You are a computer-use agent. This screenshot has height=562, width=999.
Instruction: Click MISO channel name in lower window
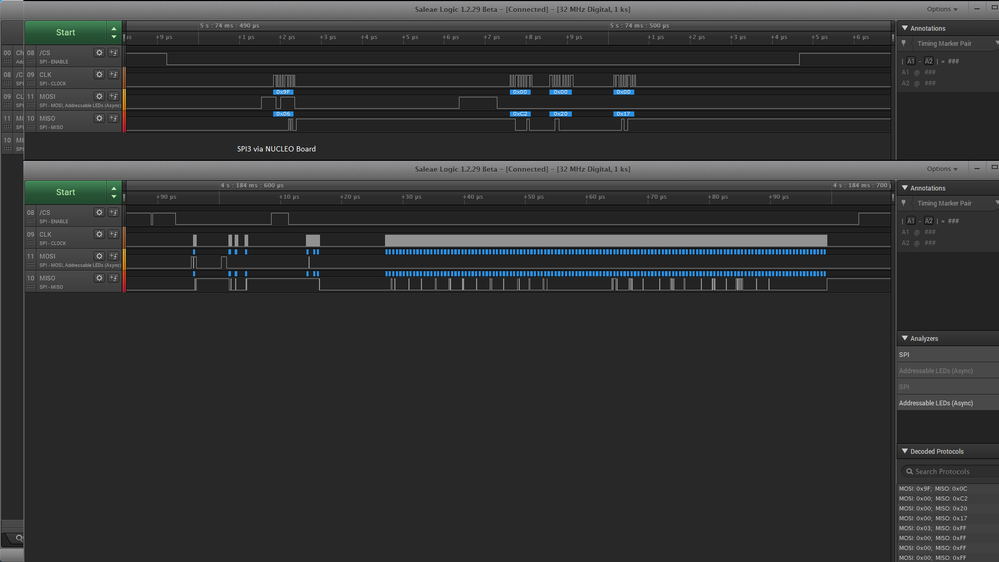click(x=47, y=278)
